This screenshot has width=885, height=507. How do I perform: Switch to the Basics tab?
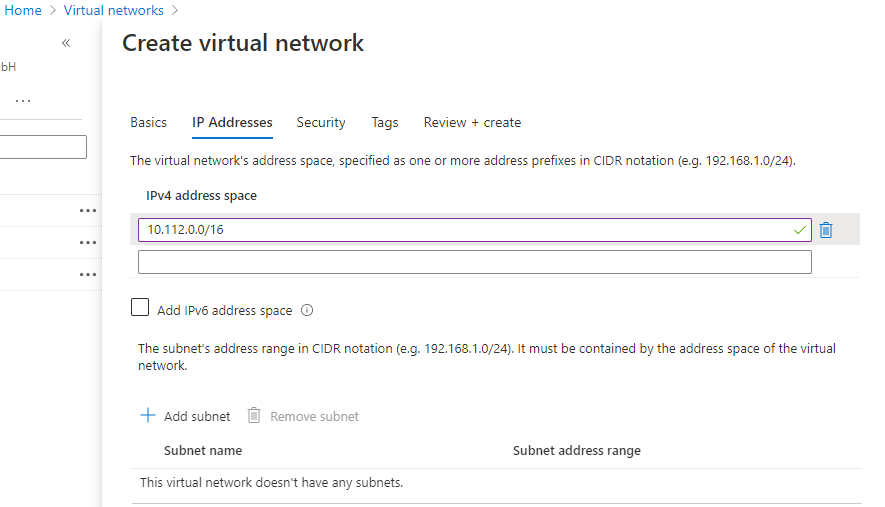pyautogui.click(x=148, y=123)
